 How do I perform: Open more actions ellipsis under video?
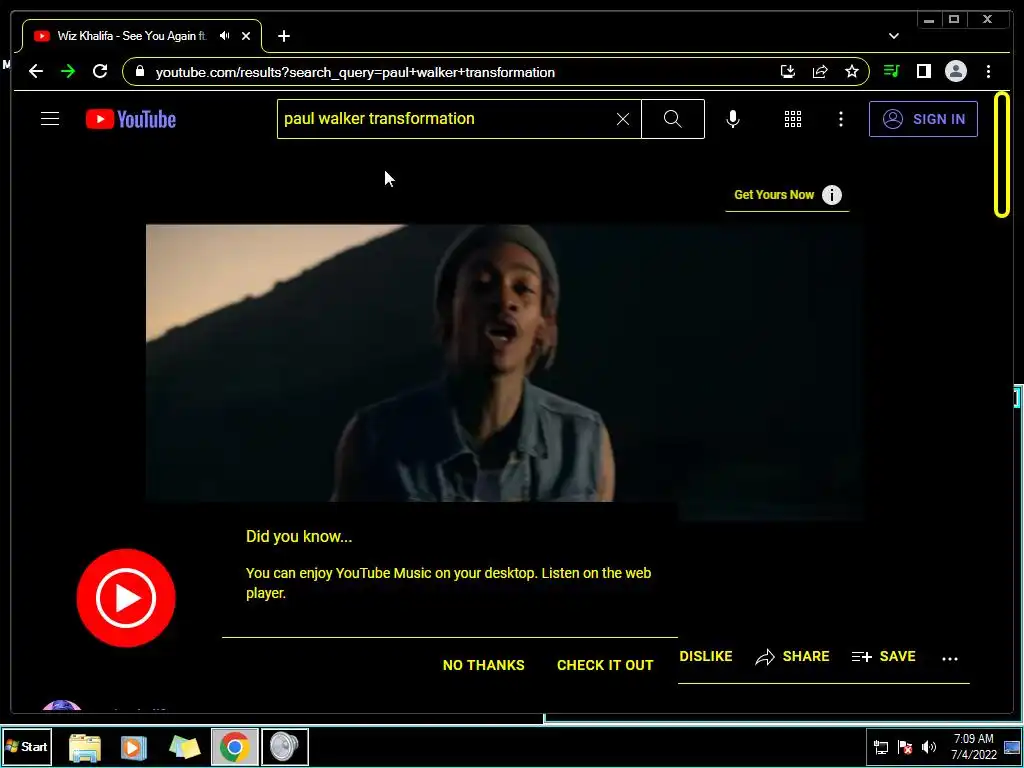coord(950,658)
